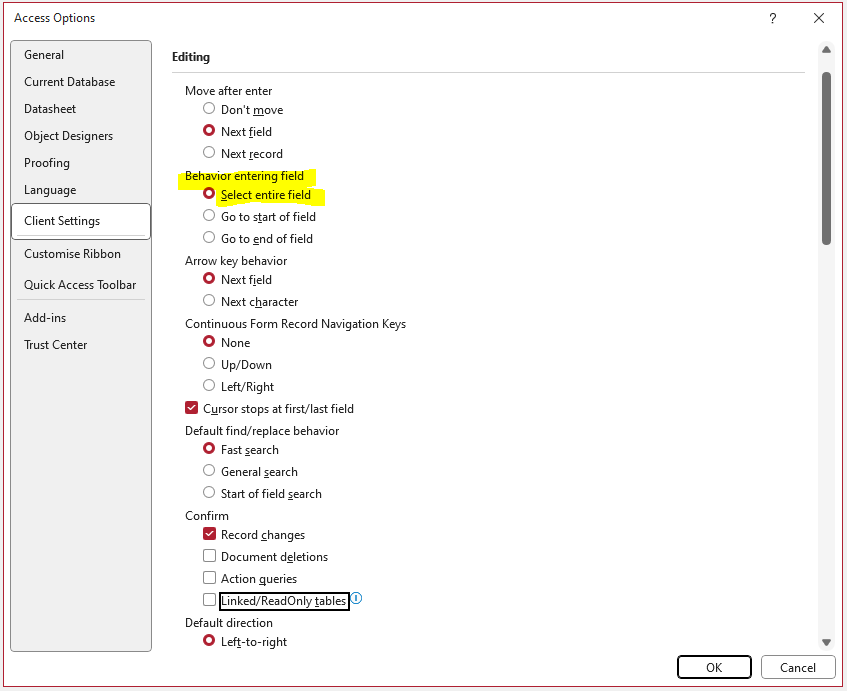The height and width of the screenshot is (691, 847).
Task: Switch to the Trust Center category
Action: point(56,345)
